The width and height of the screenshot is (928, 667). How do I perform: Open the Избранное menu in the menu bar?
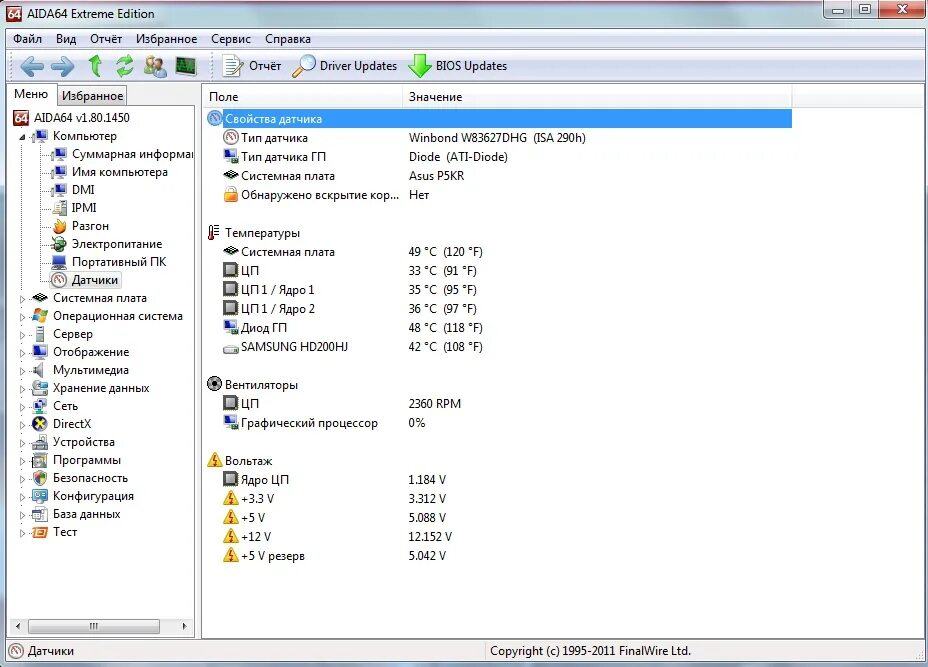[166, 39]
